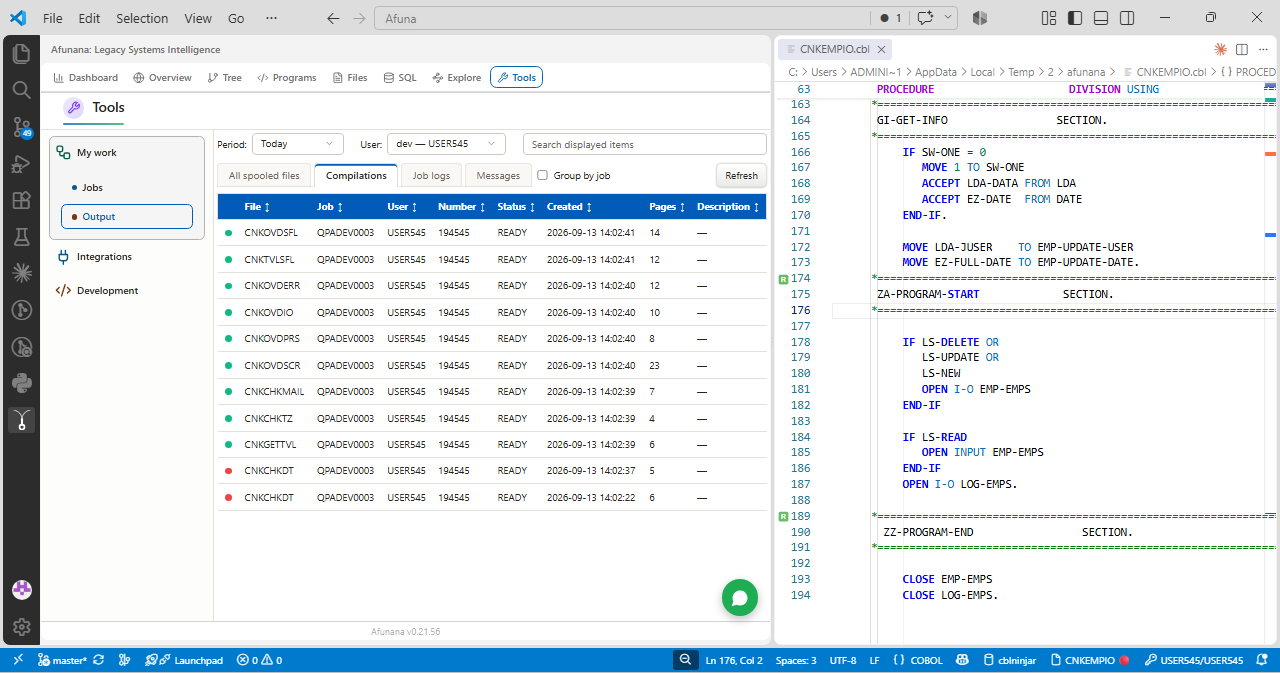Enable Group by job checkbox
The height and width of the screenshot is (673, 1280).
pos(542,175)
